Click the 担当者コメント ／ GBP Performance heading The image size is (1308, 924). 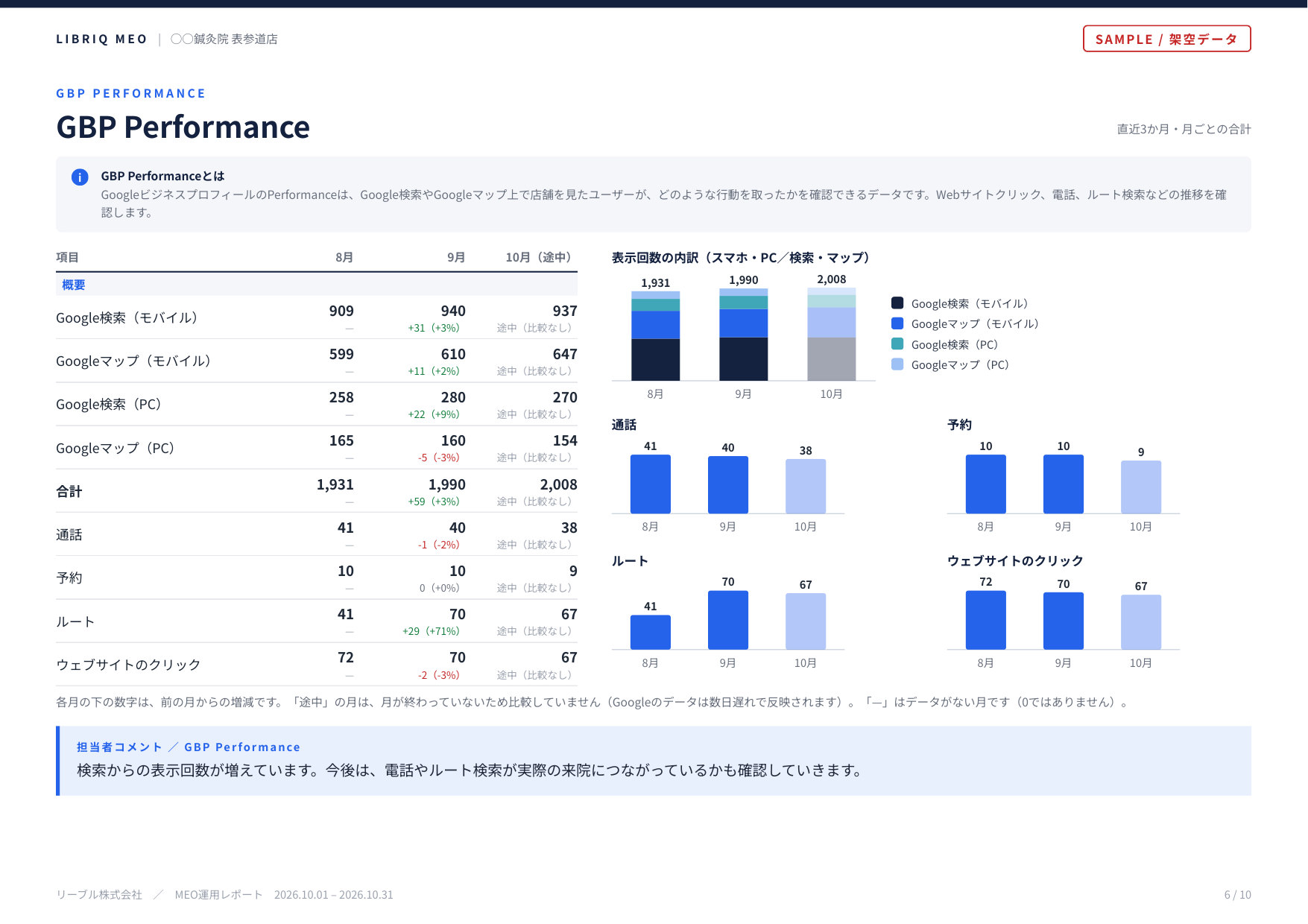[189, 747]
